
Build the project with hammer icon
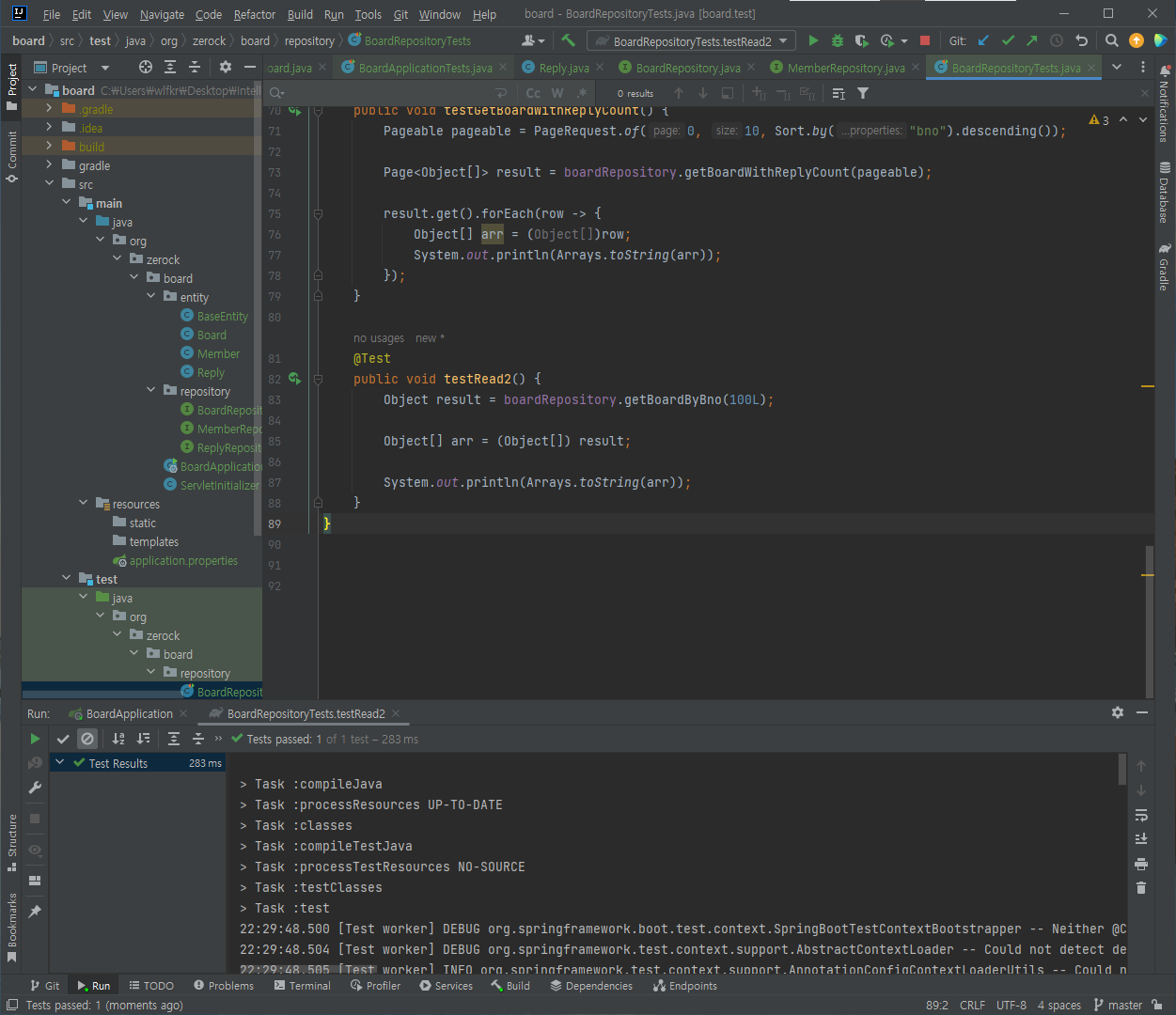pyautogui.click(x=568, y=40)
